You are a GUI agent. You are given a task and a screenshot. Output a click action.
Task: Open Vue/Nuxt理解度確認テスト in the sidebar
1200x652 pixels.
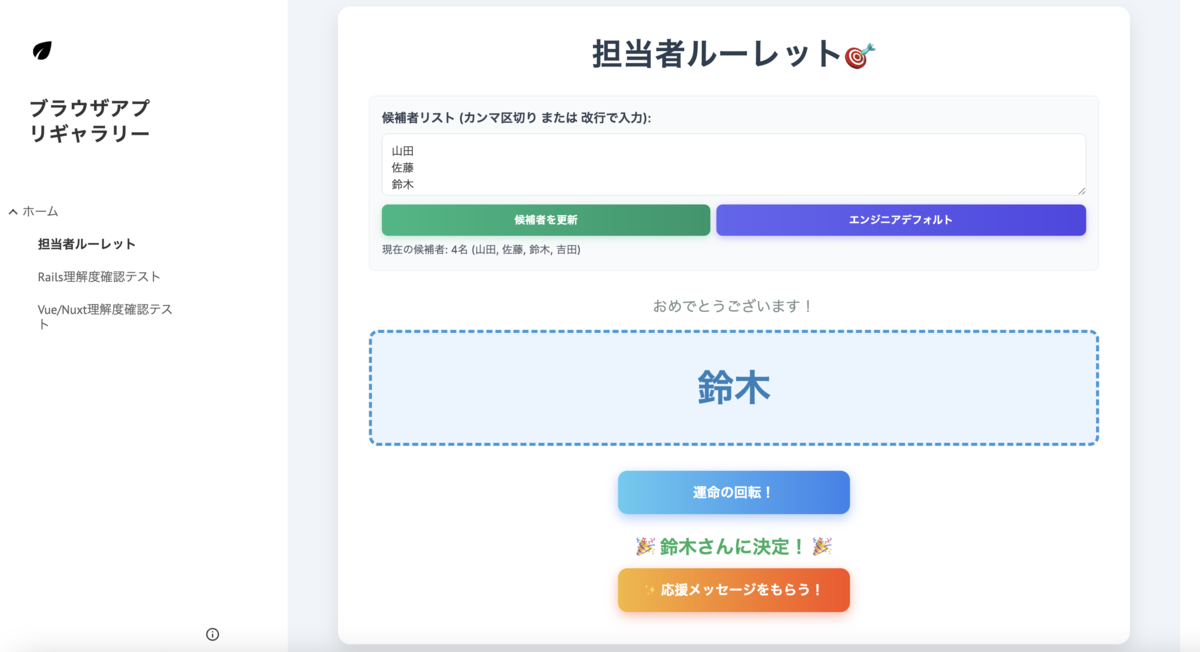(105, 317)
